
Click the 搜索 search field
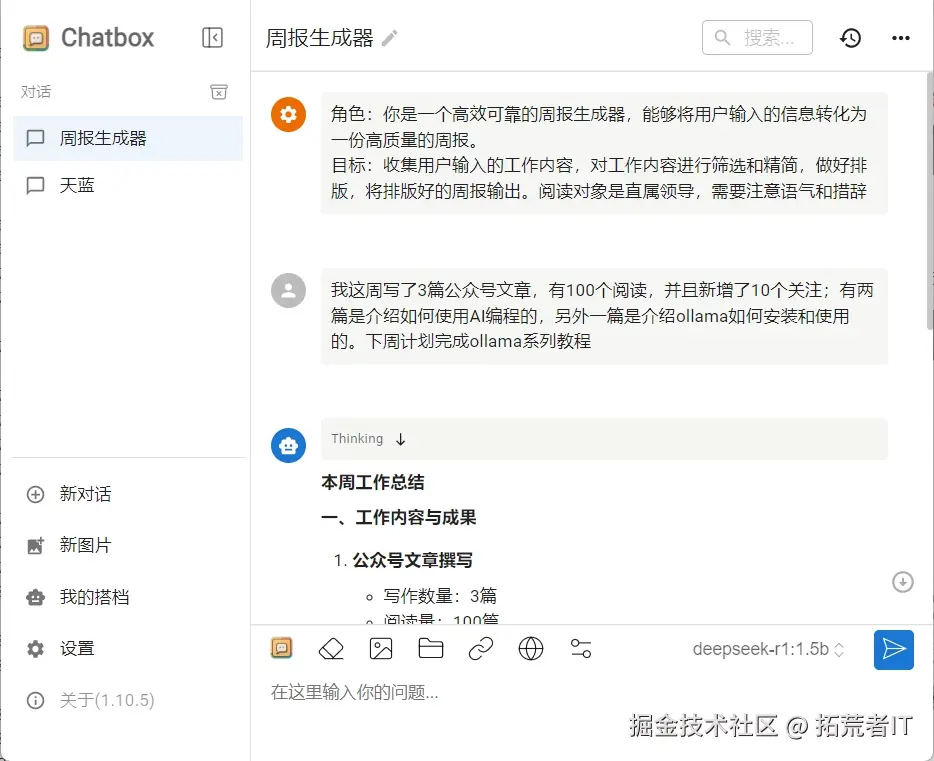click(757, 38)
